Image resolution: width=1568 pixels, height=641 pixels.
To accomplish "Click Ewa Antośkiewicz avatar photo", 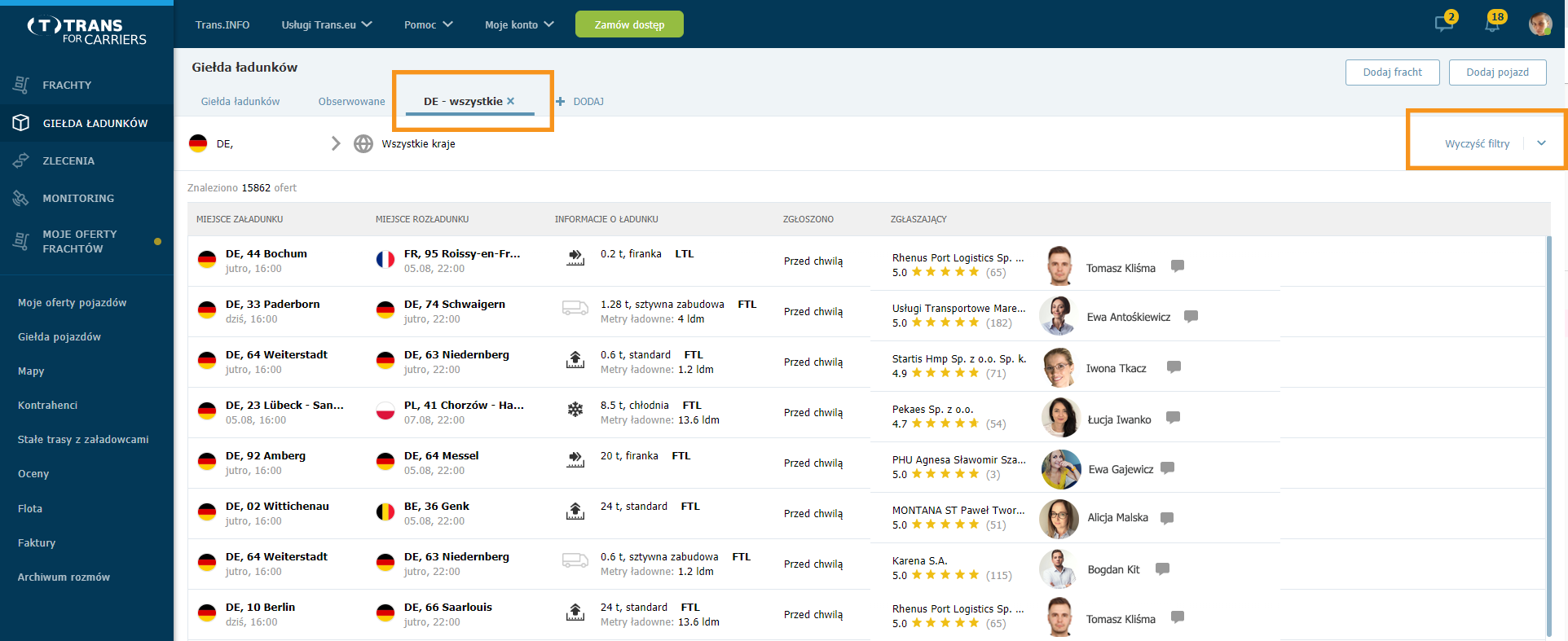I will tap(1059, 316).
